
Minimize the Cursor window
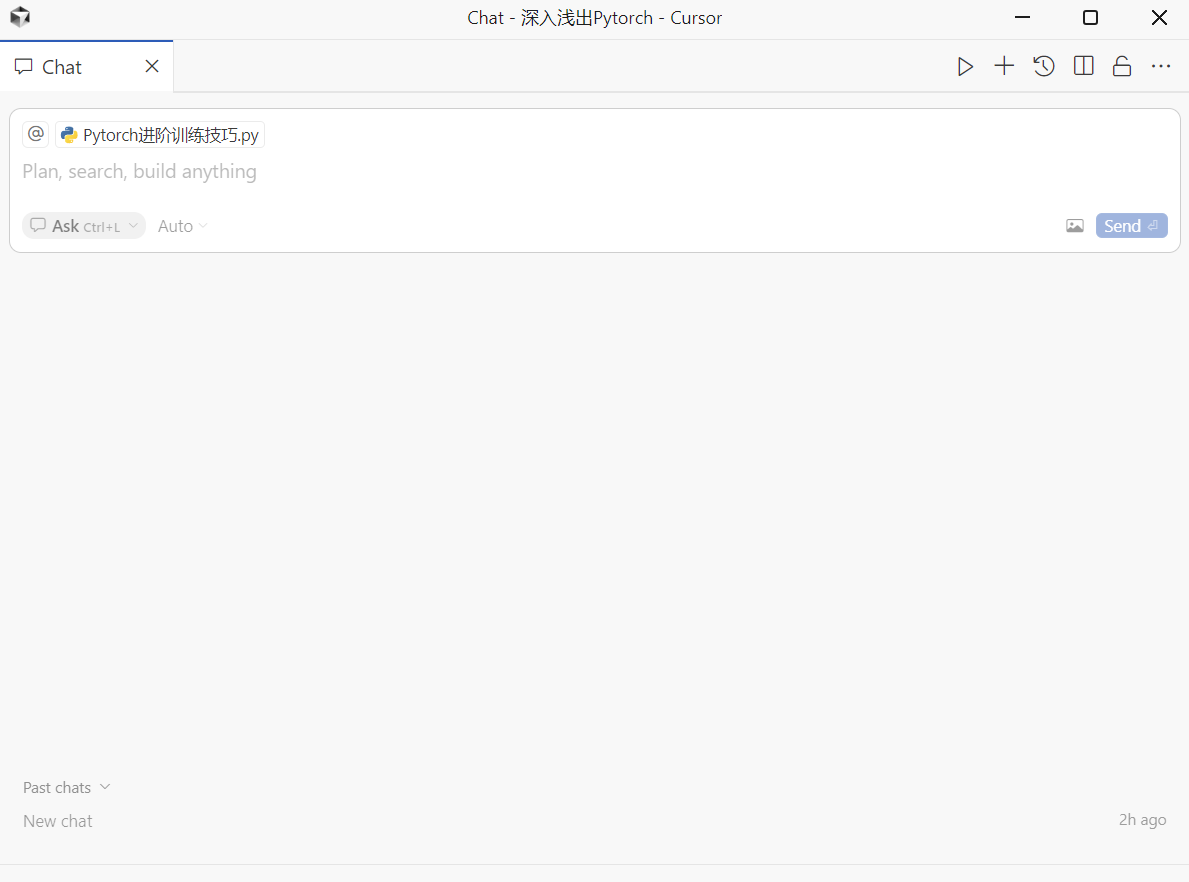pyautogui.click(x=1022, y=17)
